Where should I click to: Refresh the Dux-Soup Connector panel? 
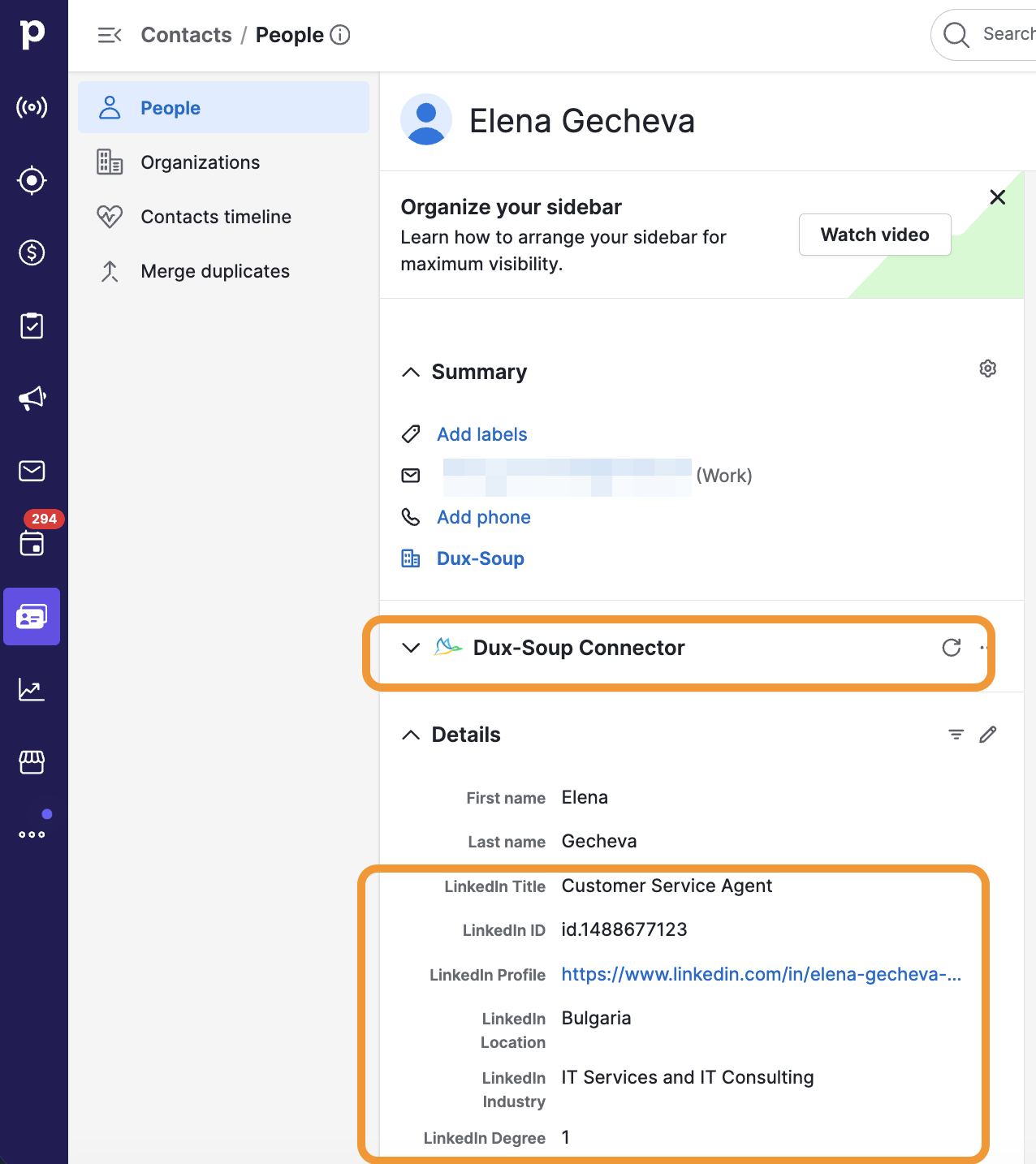pos(952,647)
